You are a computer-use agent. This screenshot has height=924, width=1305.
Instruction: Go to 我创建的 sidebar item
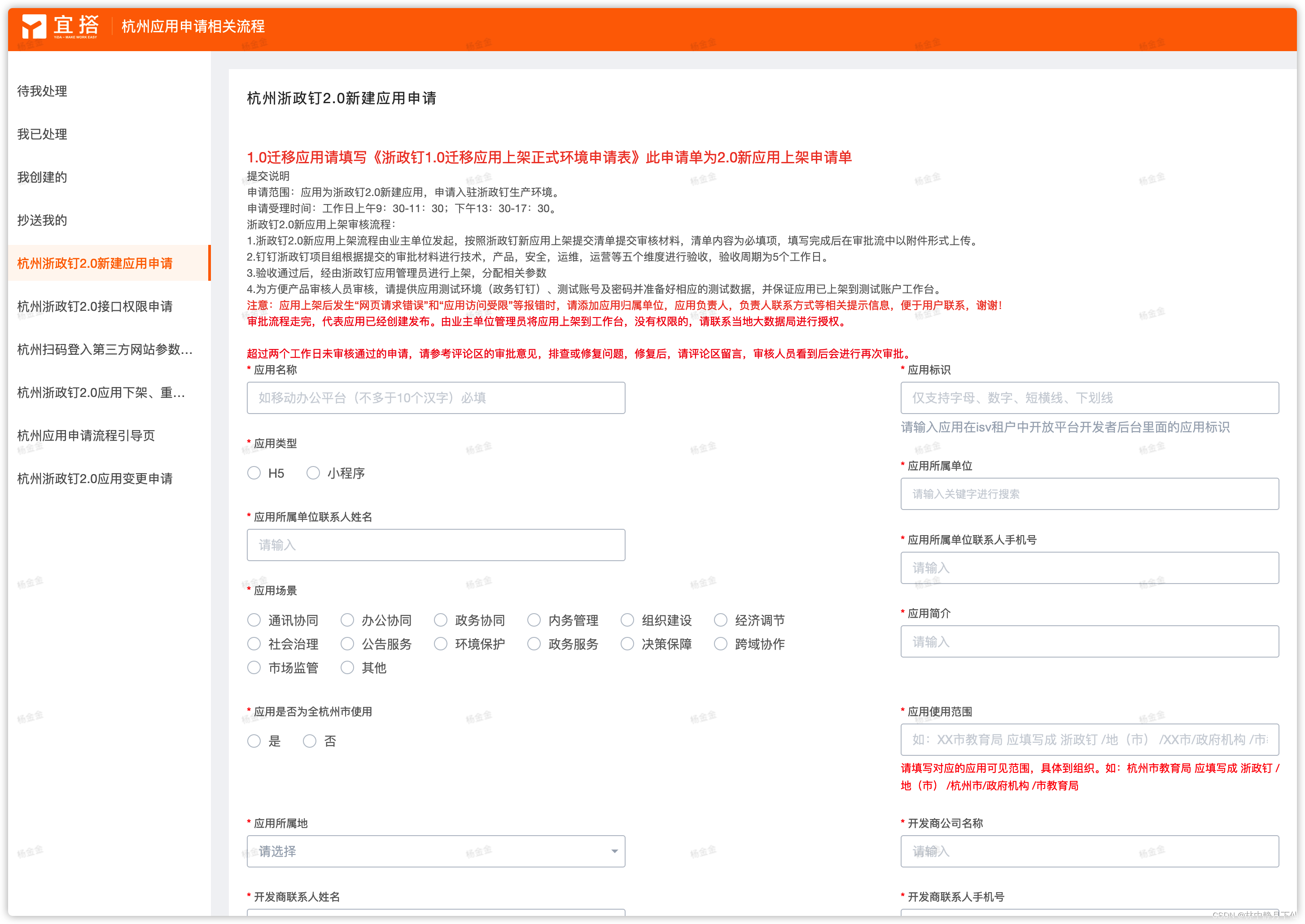pyautogui.click(x=42, y=177)
